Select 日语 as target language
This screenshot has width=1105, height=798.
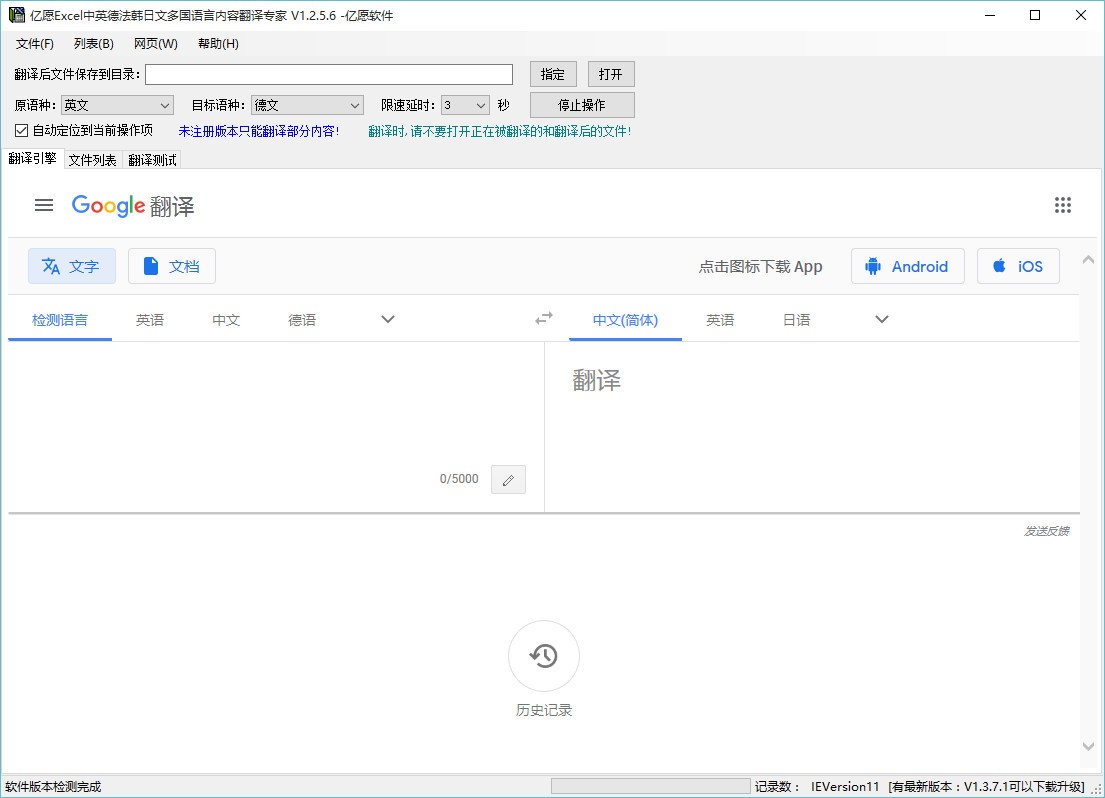point(796,320)
